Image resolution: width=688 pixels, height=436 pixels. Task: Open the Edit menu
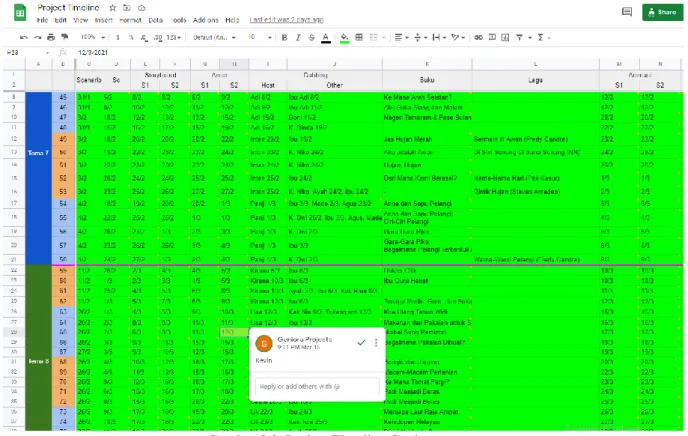tap(61, 20)
